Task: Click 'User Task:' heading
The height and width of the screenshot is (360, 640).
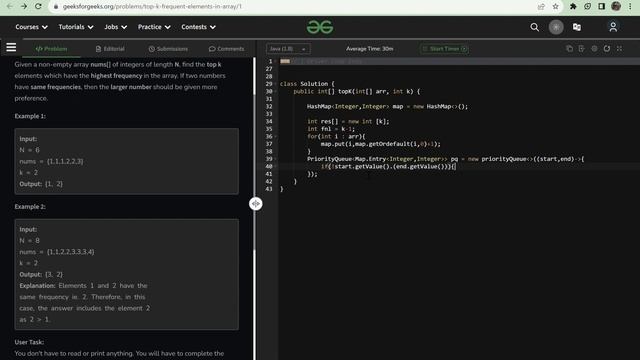Action: click(29, 342)
